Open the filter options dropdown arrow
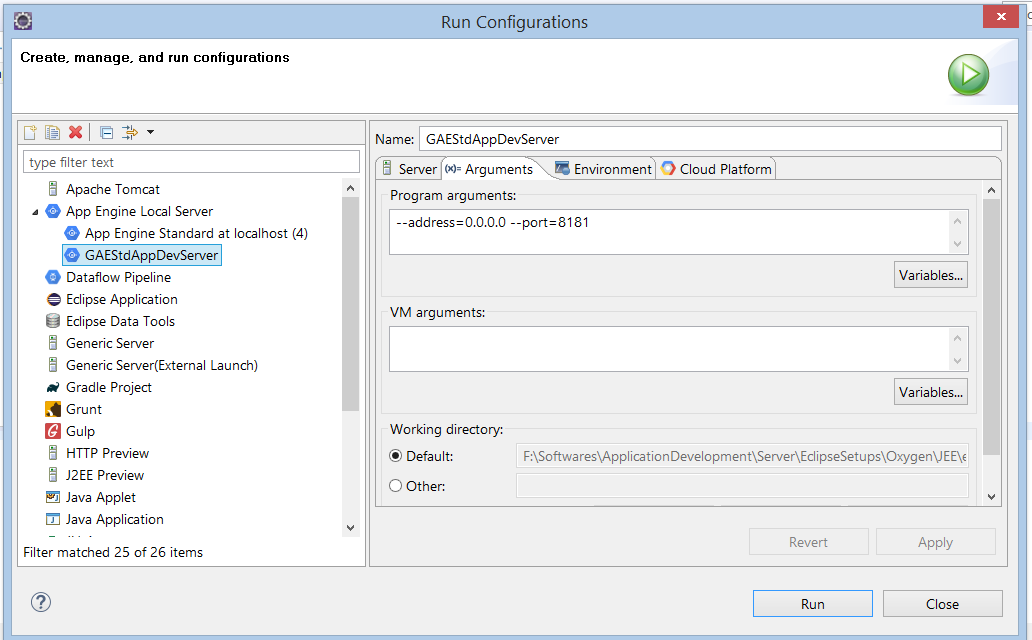The width and height of the screenshot is (1032, 640). [x=150, y=132]
